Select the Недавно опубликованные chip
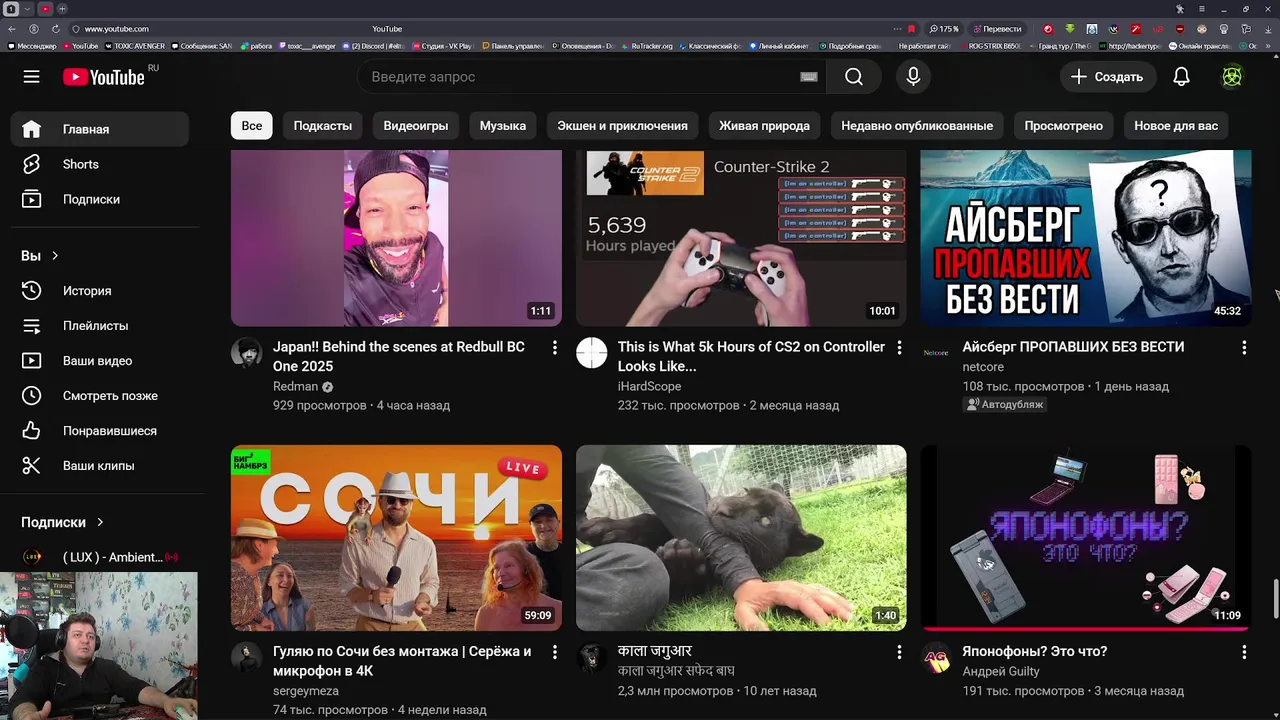The width and height of the screenshot is (1280, 720). (917, 126)
